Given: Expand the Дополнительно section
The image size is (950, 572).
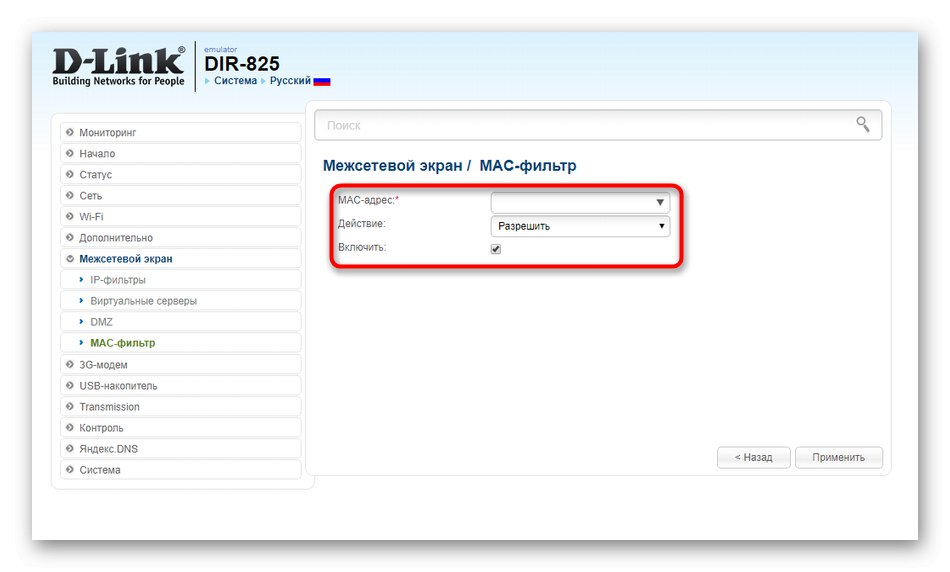Looking at the screenshot, I should coord(181,238).
